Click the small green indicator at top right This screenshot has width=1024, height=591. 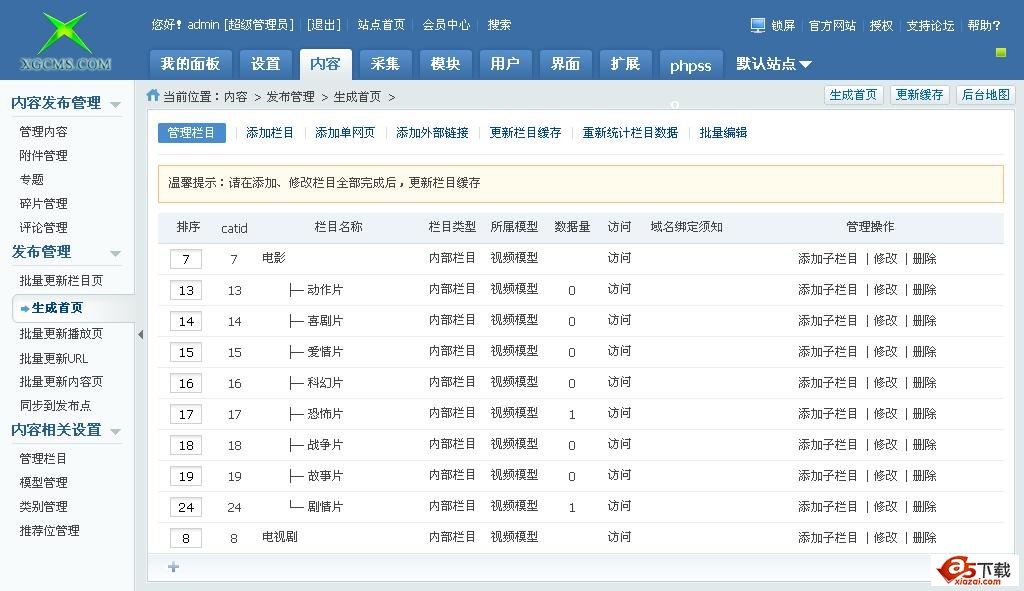[x=1001, y=52]
